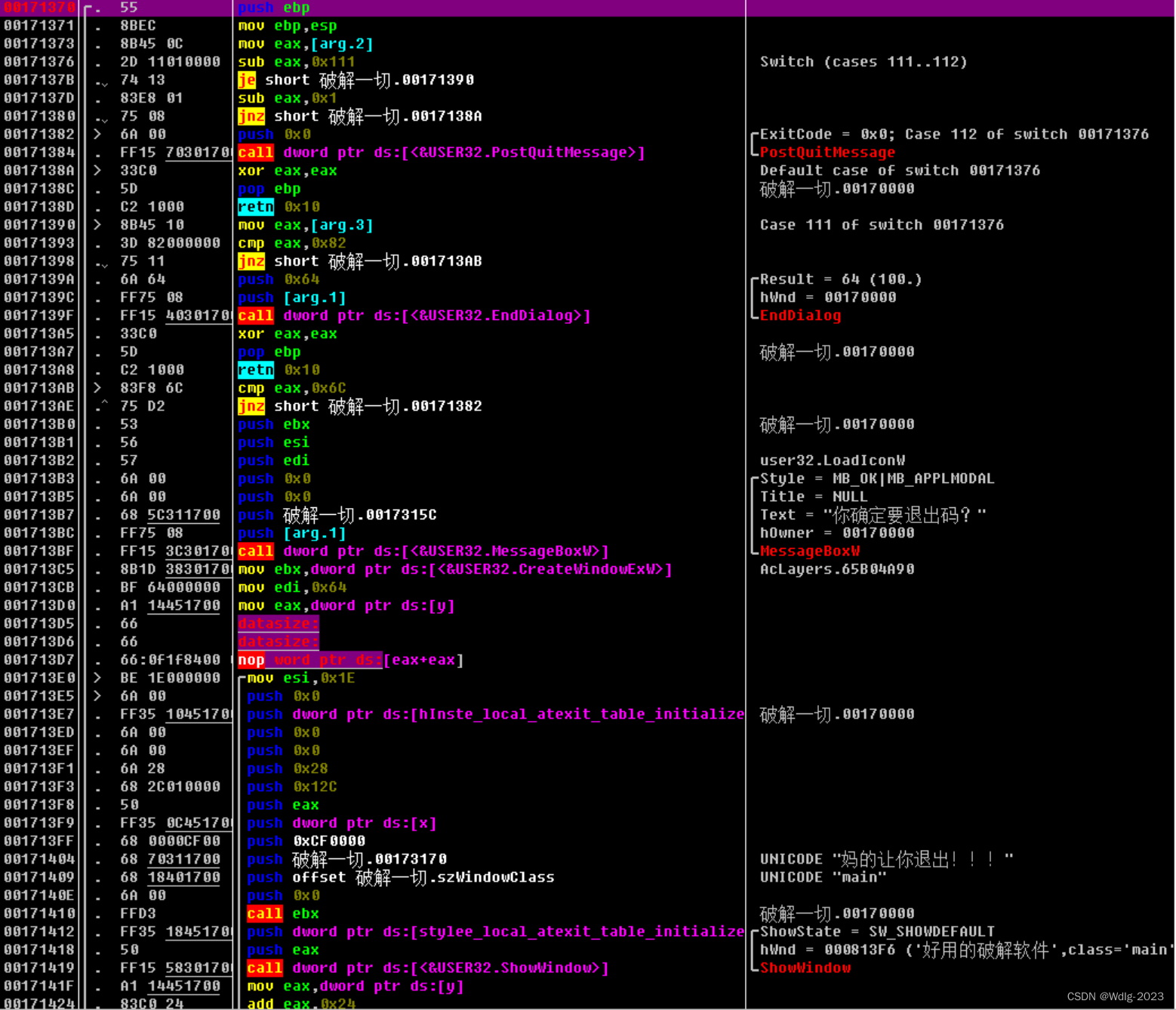This screenshot has width=1176, height=1010.
Task: Click comment 'ShowState = SW_SHOWDEFAULT'
Action: click(x=877, y=931)
